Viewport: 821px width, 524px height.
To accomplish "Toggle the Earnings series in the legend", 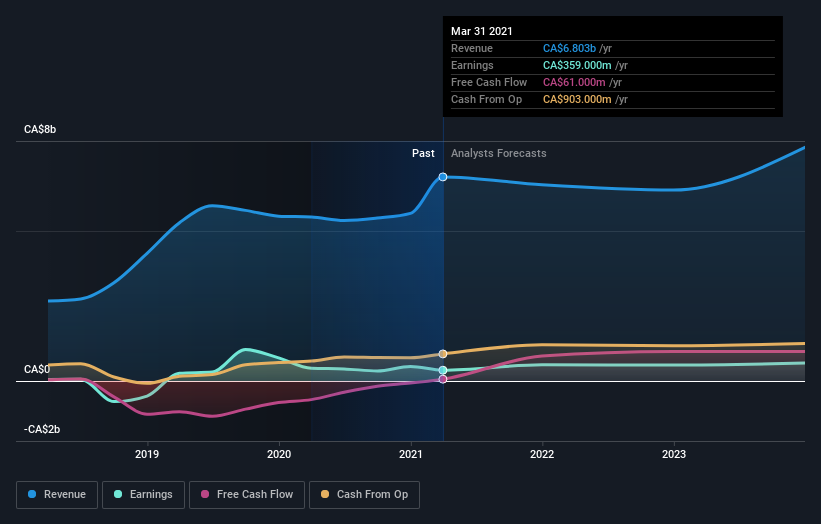I will click(143, 495).
